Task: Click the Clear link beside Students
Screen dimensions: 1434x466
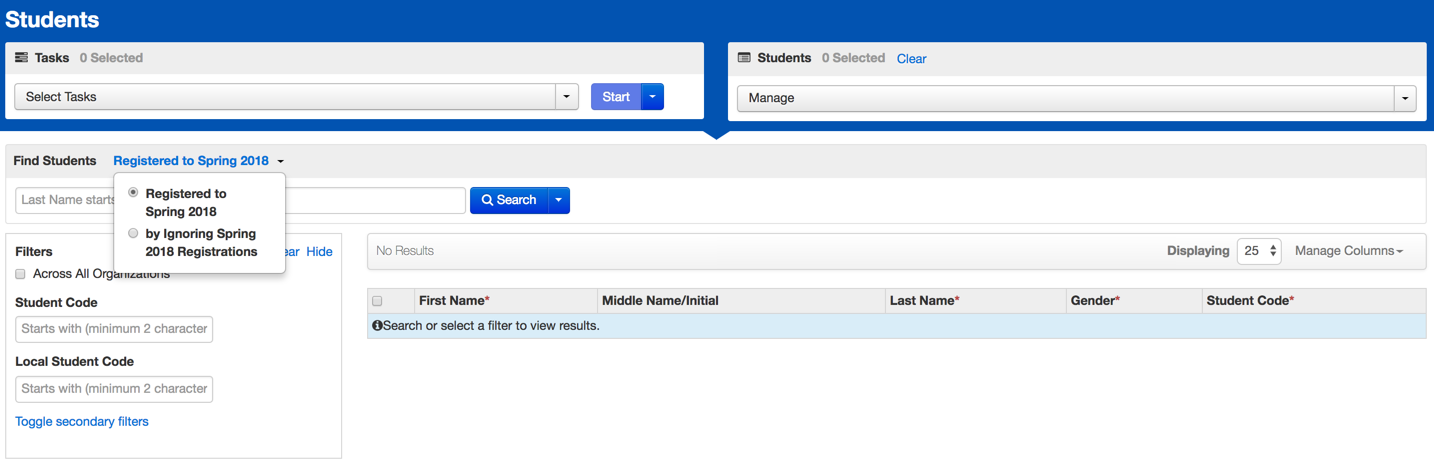Action: pos(911,59)
